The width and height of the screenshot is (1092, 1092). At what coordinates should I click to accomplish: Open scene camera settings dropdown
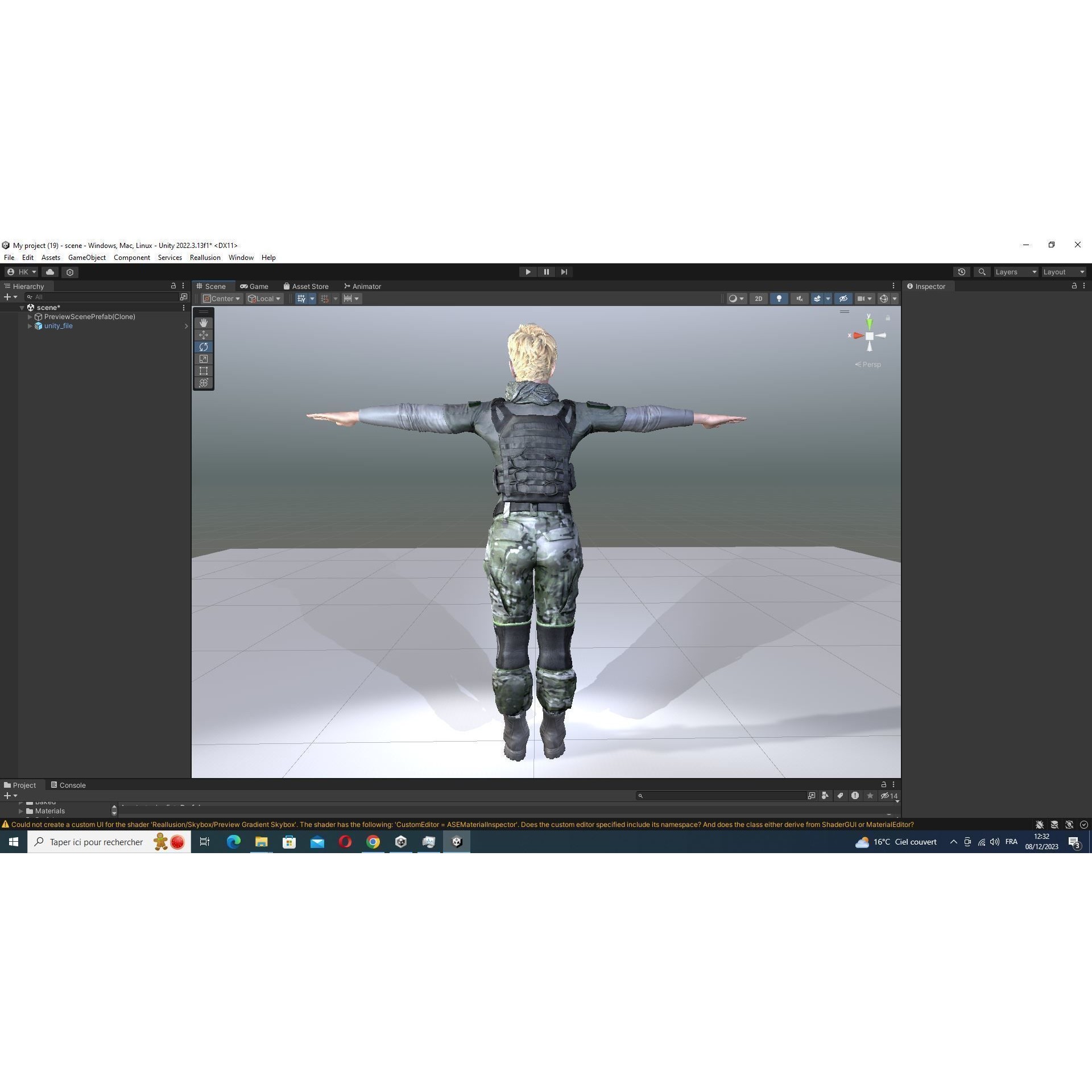(864, 299)
